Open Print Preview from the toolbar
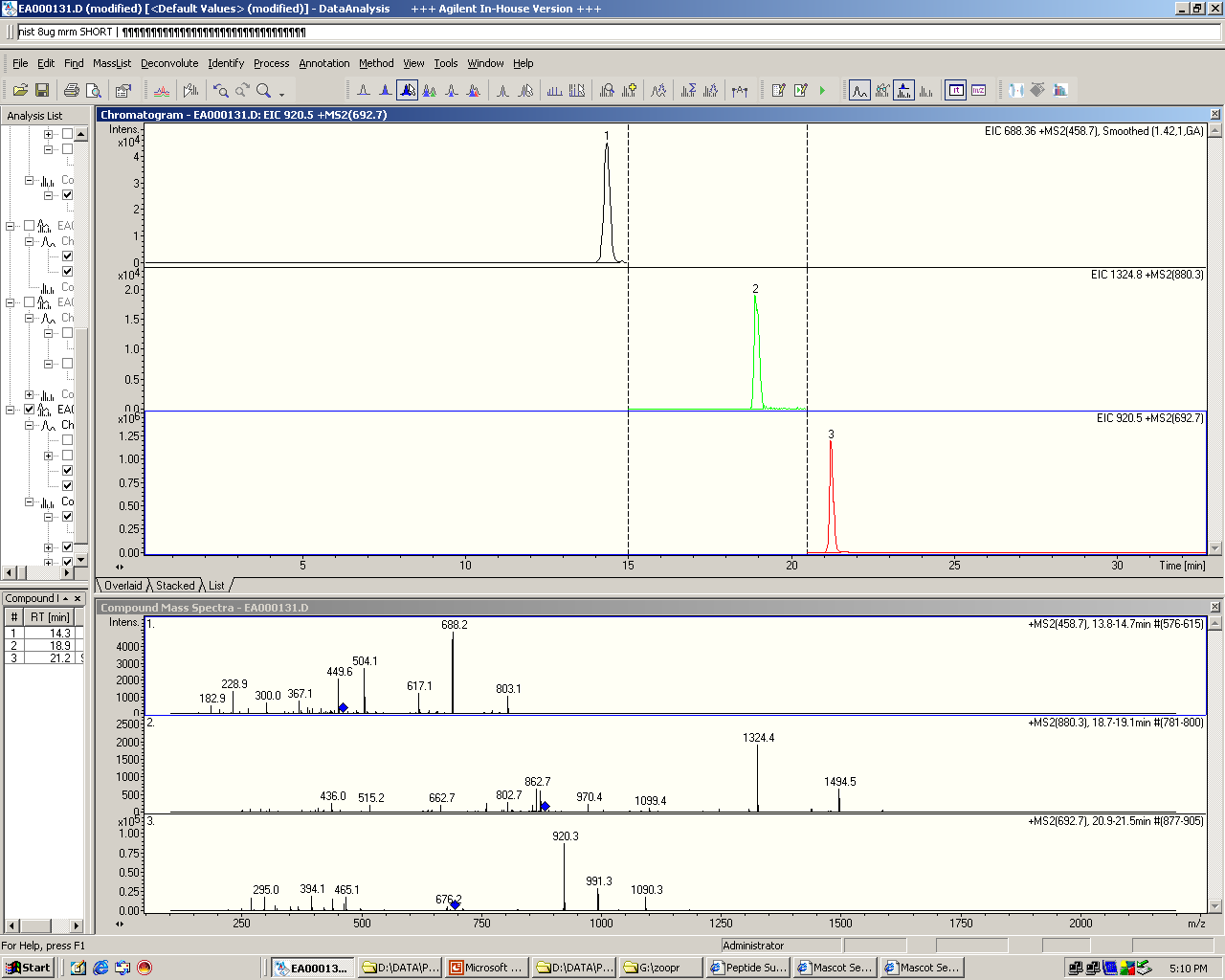The width and height of the screenshot is (1225, 980). pos(94,90)
